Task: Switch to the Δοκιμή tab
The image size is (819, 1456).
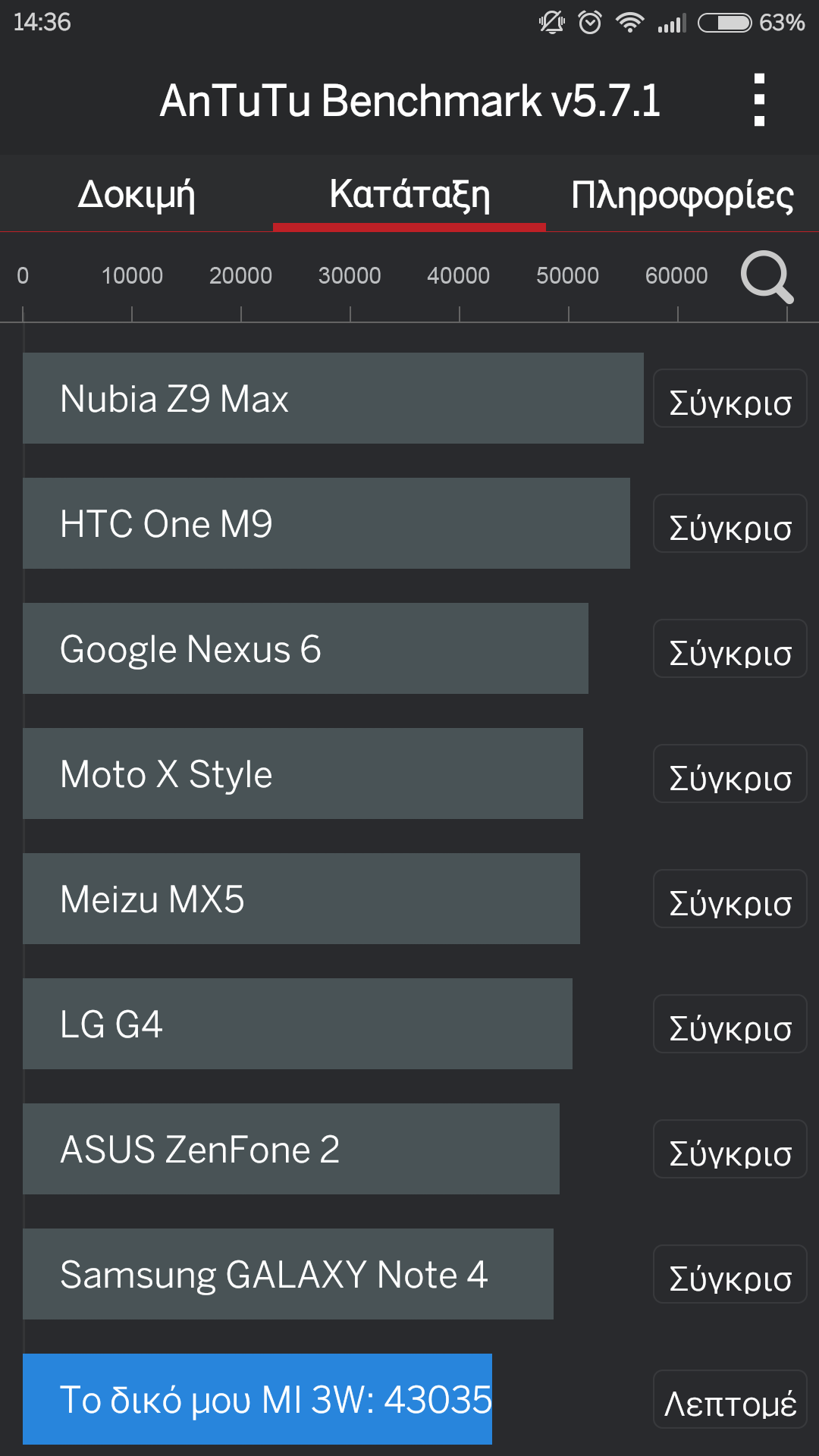Action: [136, 195]
